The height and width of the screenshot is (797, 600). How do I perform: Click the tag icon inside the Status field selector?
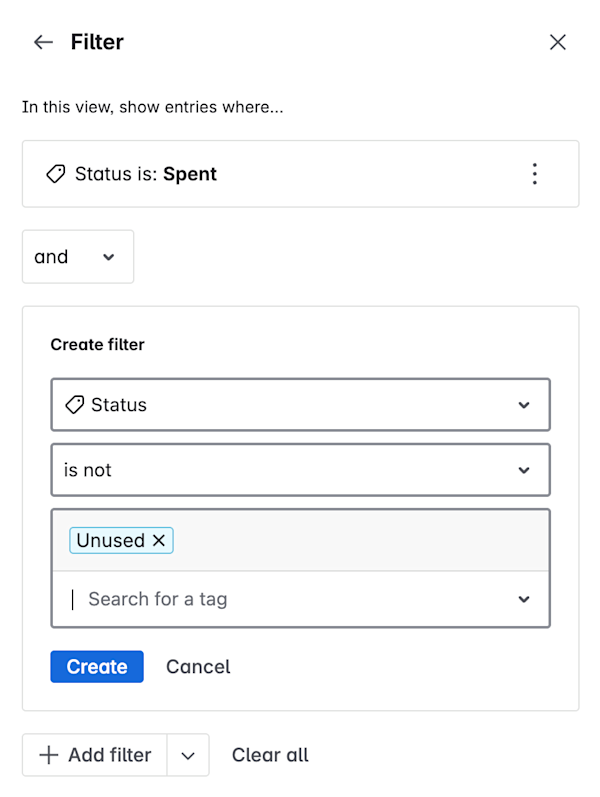tap(75, 405)
